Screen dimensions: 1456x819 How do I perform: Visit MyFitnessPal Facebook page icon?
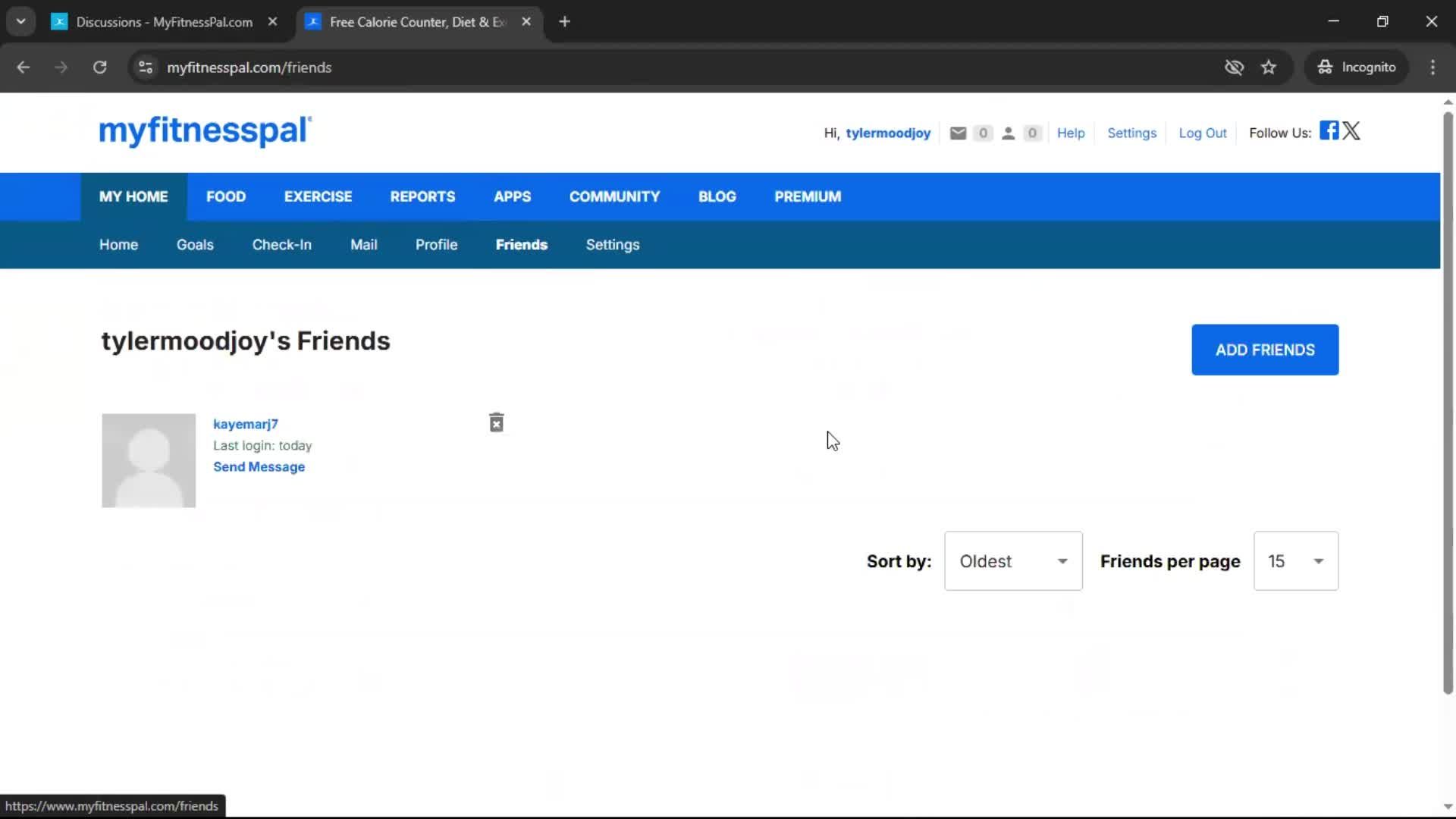point(1329,130)
